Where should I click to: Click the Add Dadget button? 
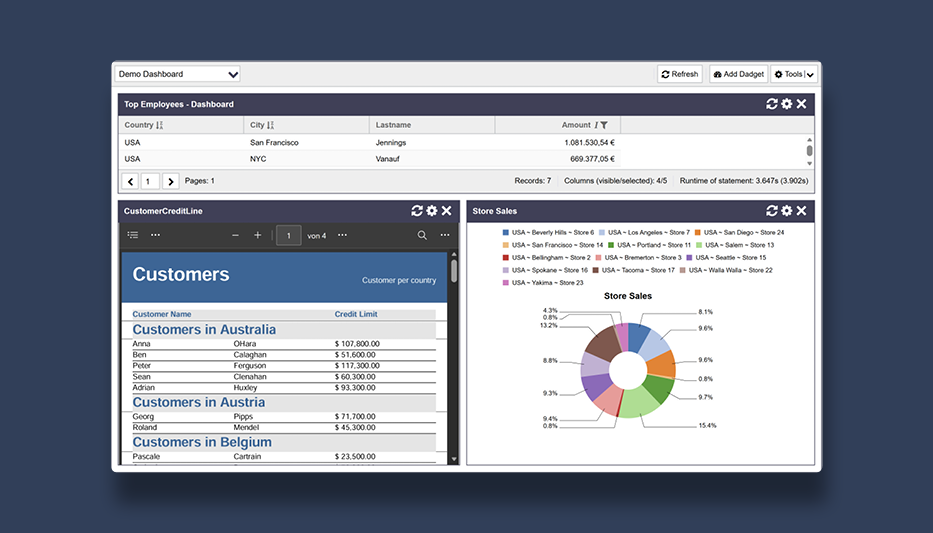pos(738,74)
